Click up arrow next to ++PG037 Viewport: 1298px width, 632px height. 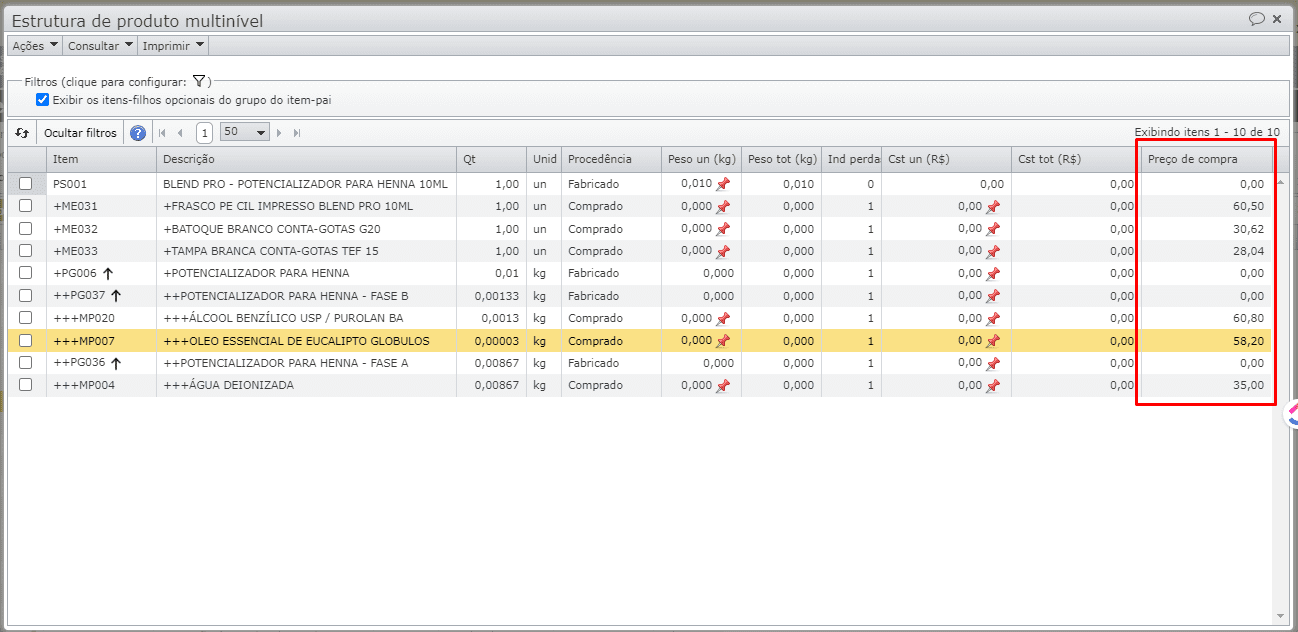click(x=116, y=295)
